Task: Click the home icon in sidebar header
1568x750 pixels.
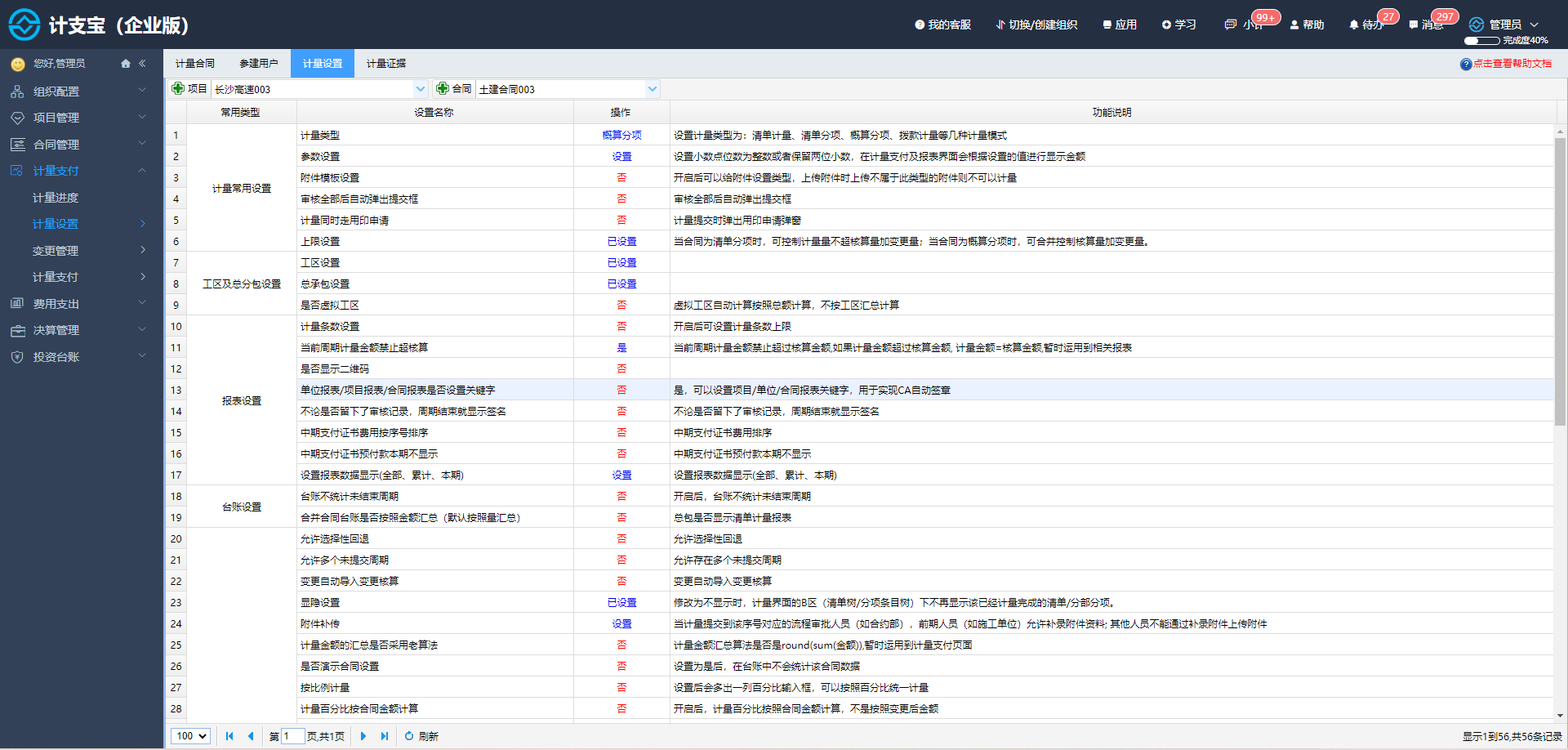Action: [126, 64]
